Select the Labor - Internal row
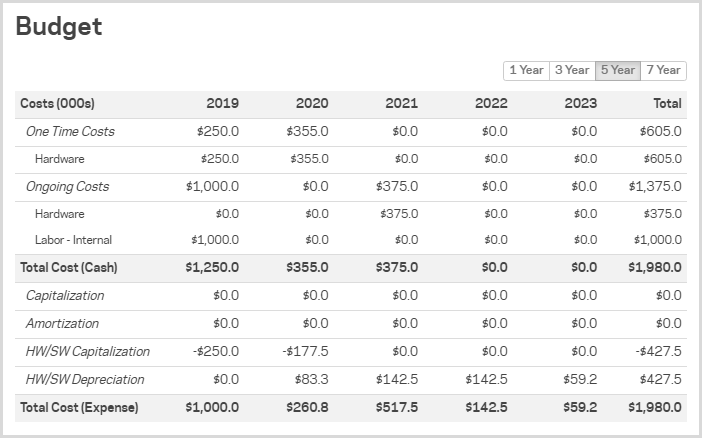Viewport: 702px width, 438px height. click(x=73, y=240)
